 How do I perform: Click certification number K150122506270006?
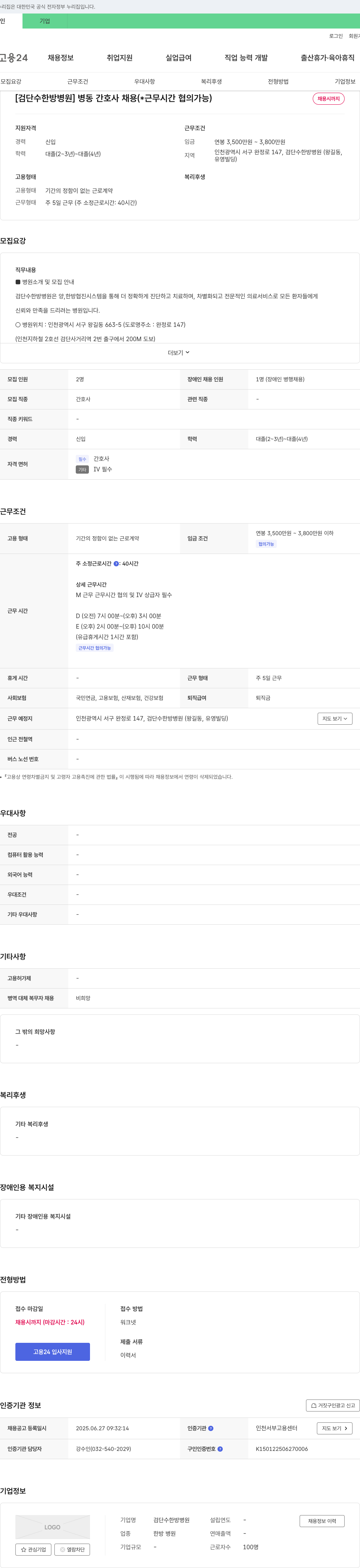[x=282, y=1449]
